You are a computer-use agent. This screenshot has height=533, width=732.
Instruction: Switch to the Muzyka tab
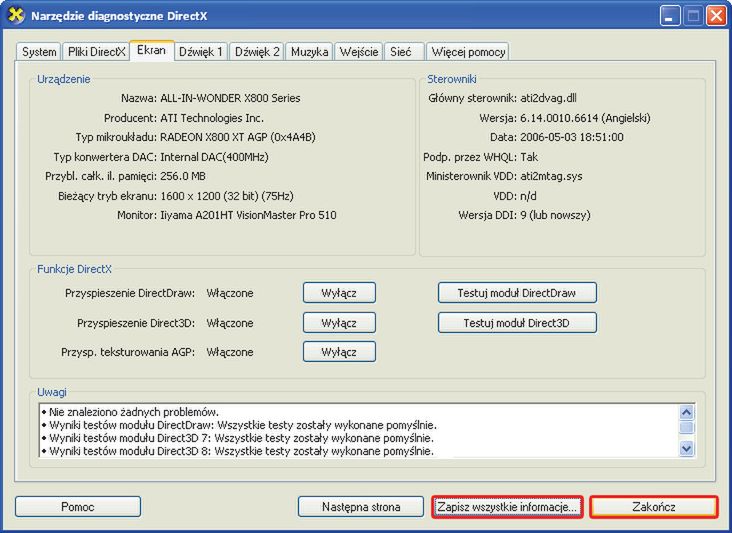309,52
